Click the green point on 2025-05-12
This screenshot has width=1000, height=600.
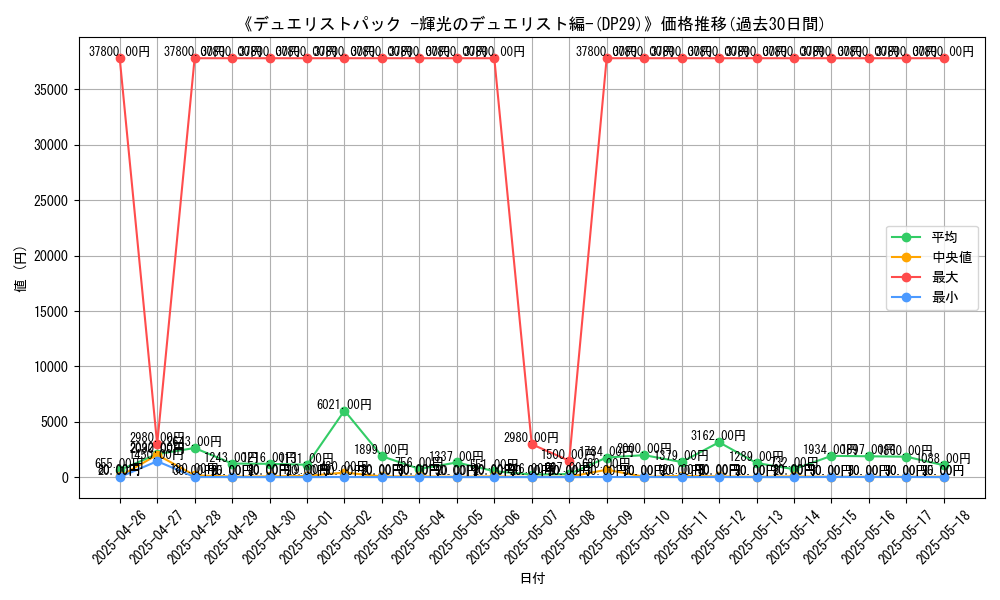(719, 443)
